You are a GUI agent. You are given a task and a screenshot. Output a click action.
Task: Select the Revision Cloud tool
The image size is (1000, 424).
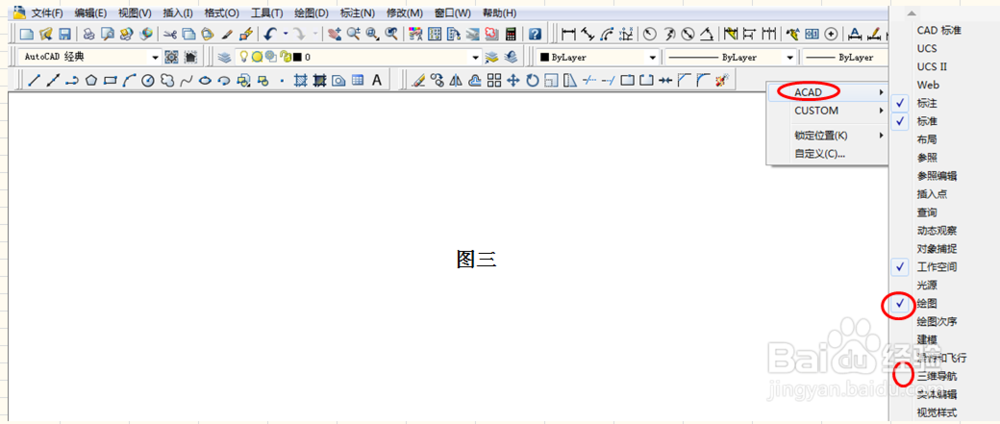point(167,80)
